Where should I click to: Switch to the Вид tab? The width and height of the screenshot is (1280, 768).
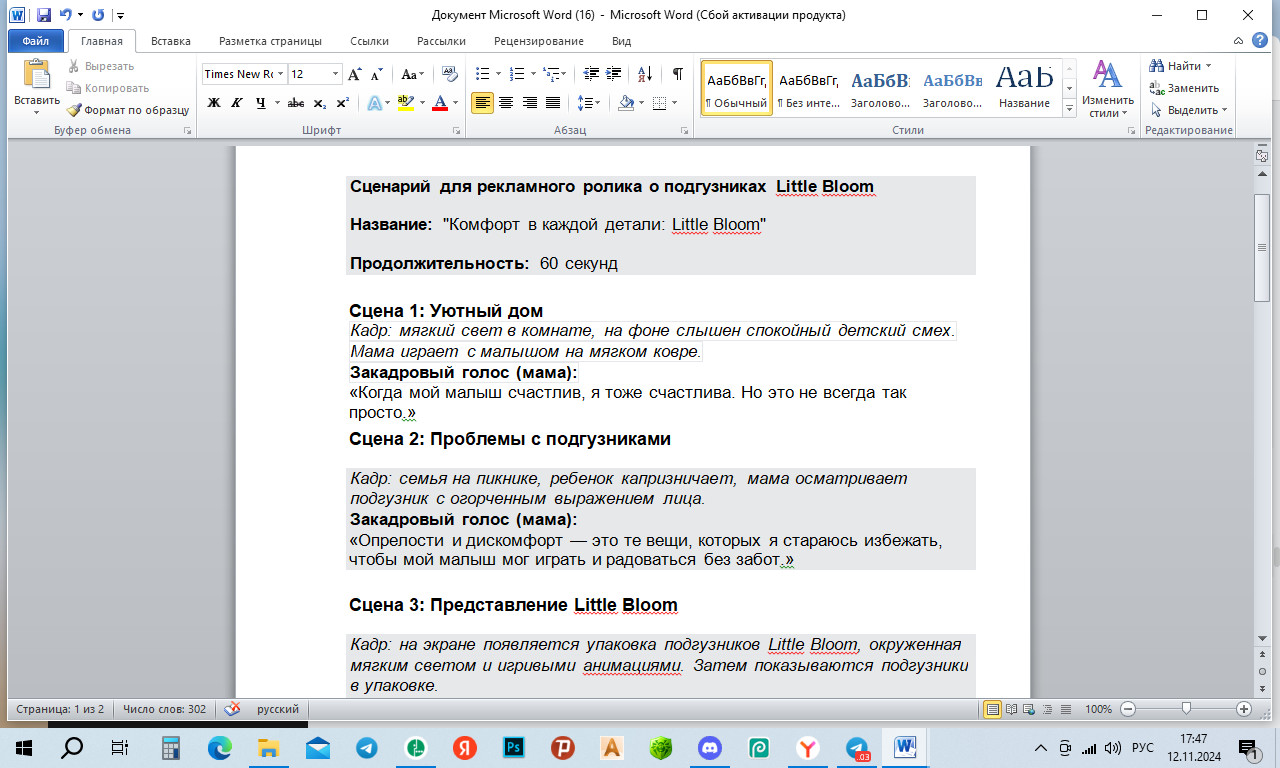click(621, 41)
